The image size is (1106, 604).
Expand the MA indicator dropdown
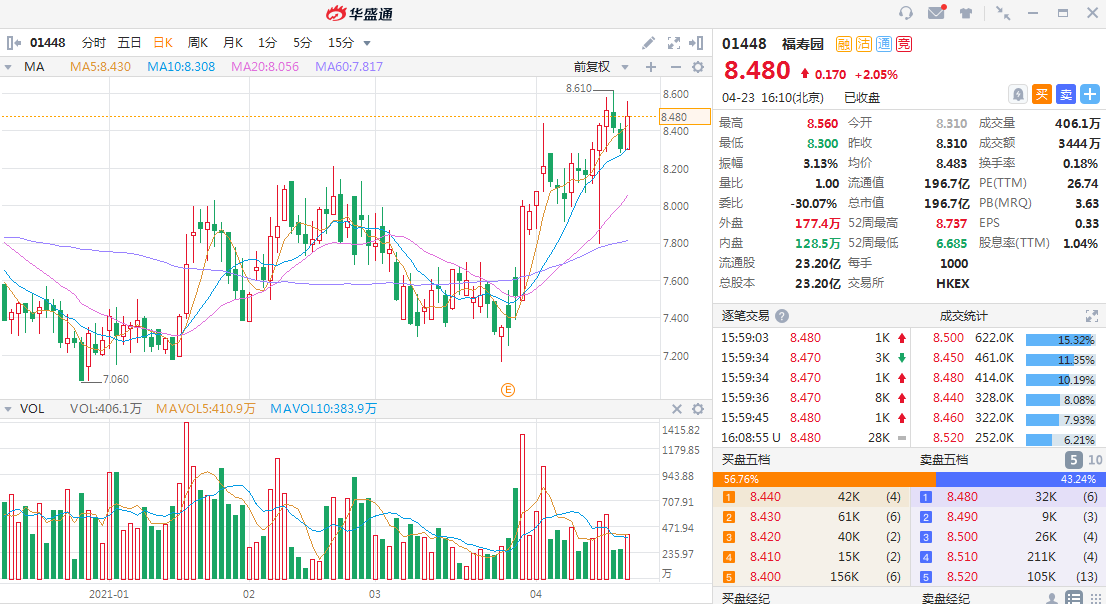pos(8,67)
